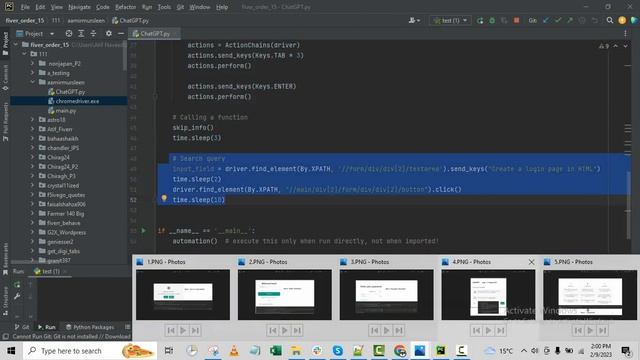Open the test (1) run configuration dropdown

pos(450,20)
